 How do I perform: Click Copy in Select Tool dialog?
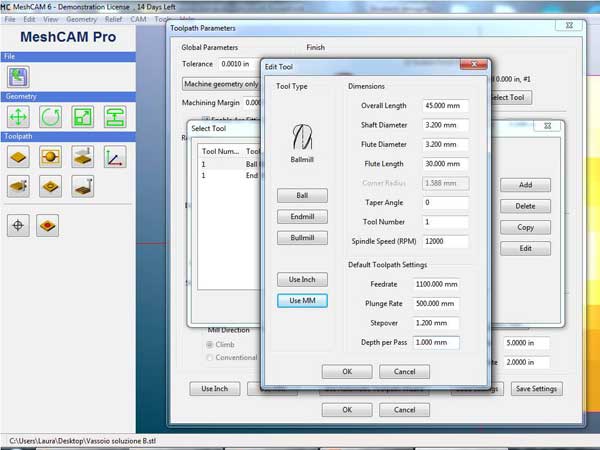pos(525,227)
